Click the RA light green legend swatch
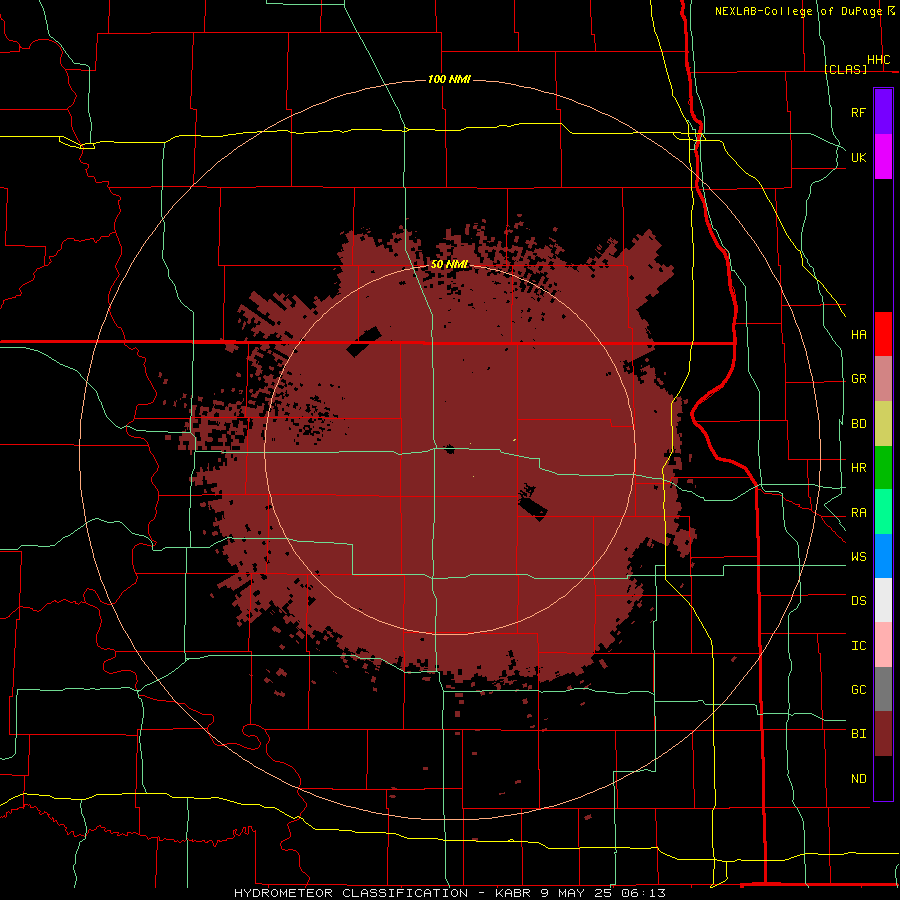This screenshot has height=900, width=900. point(883,512)
